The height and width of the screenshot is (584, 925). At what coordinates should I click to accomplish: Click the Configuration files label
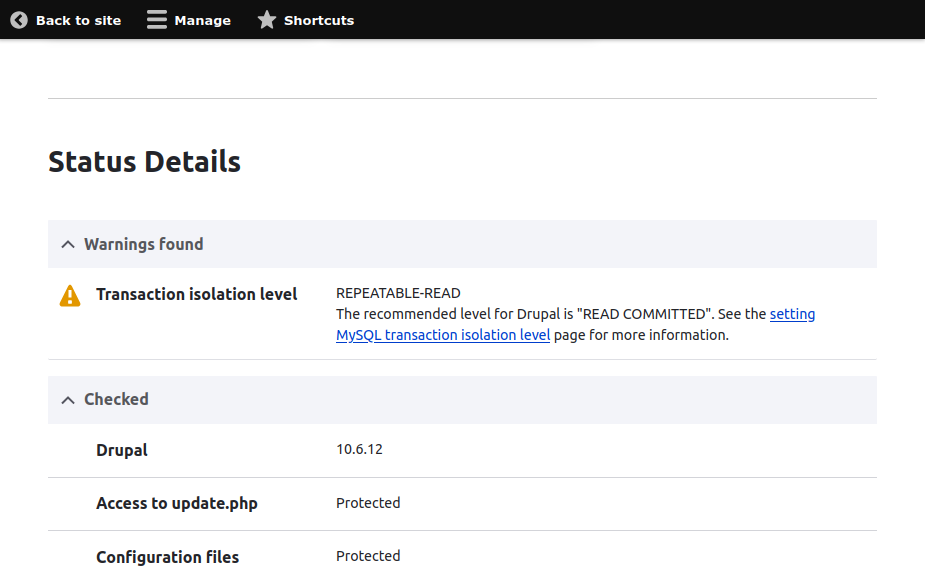(x=168, y=557)
